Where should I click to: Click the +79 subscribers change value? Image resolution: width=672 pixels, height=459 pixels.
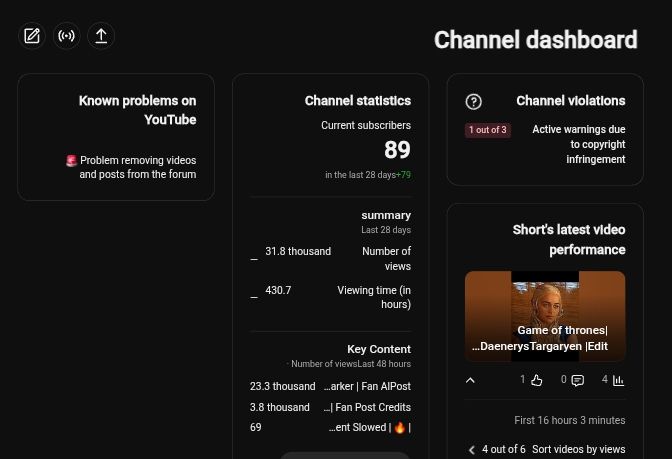tap(403, 175)
